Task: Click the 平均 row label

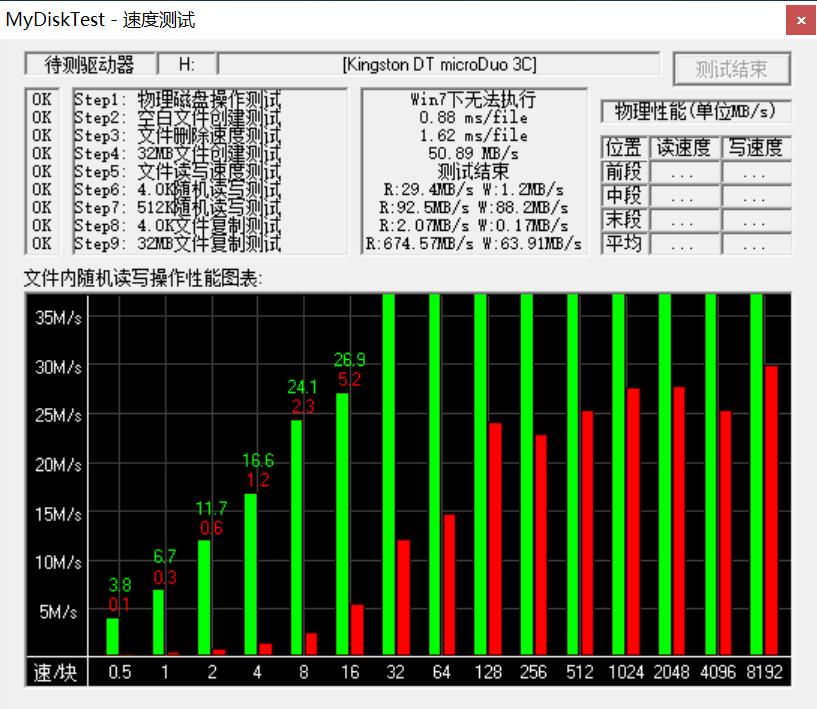Action: (x=624, y=243)
